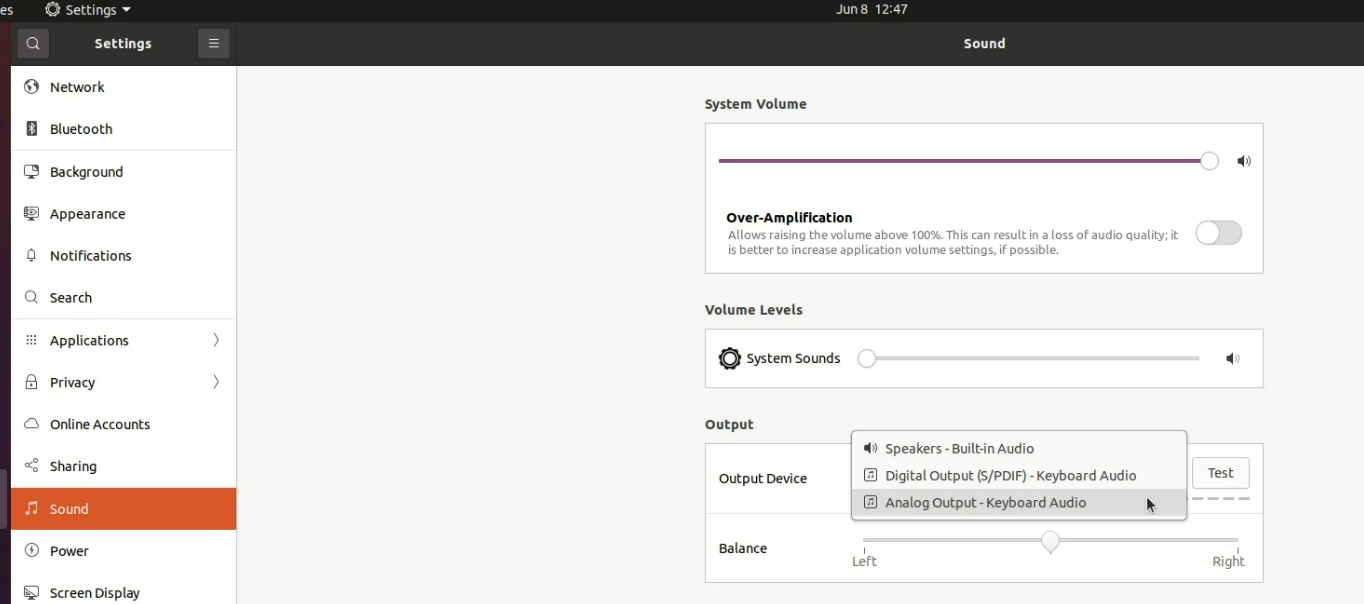The height and width of the screenshot is (604, 1364).
Task: Click the Background monitor icon
Action: [31, 172]
